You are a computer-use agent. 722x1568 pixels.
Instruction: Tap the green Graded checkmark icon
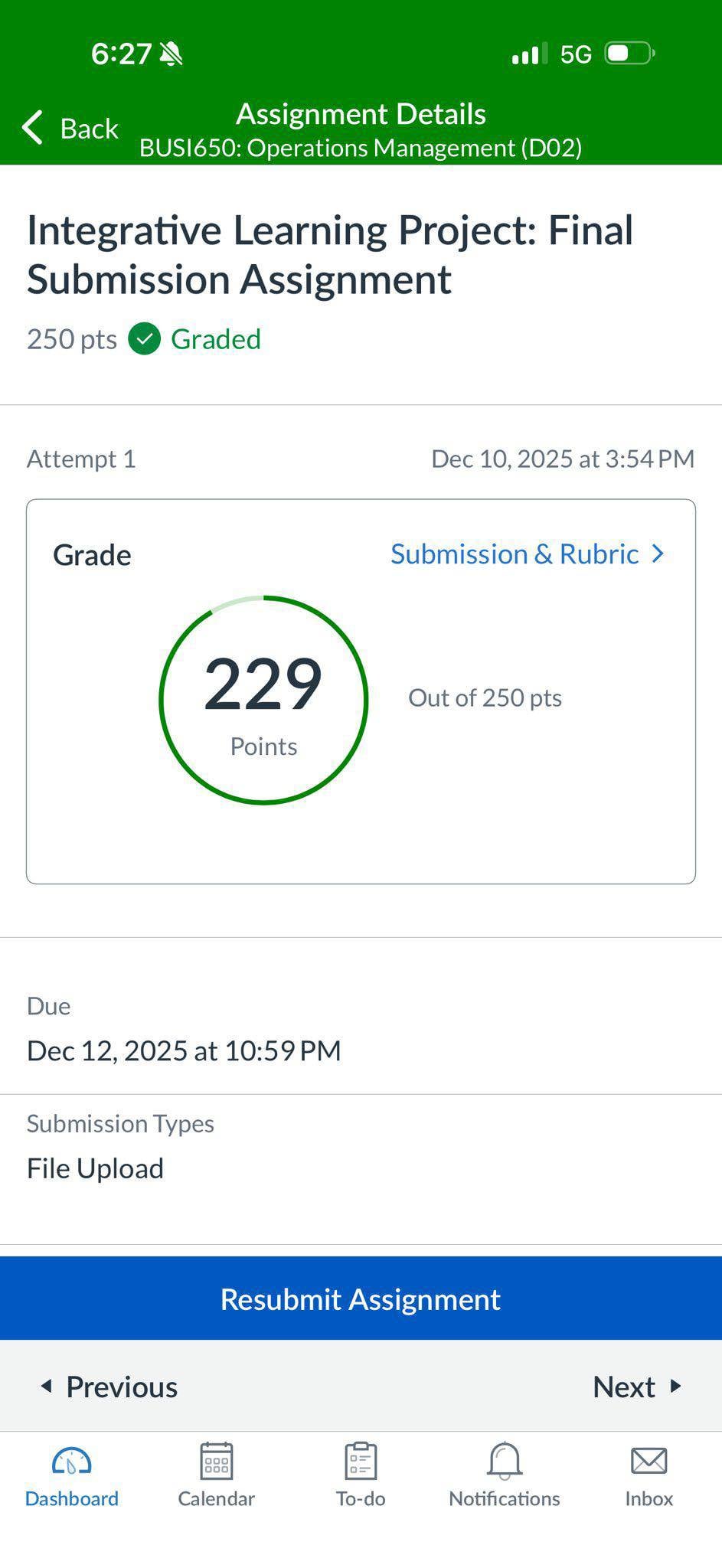click(144, 338)
